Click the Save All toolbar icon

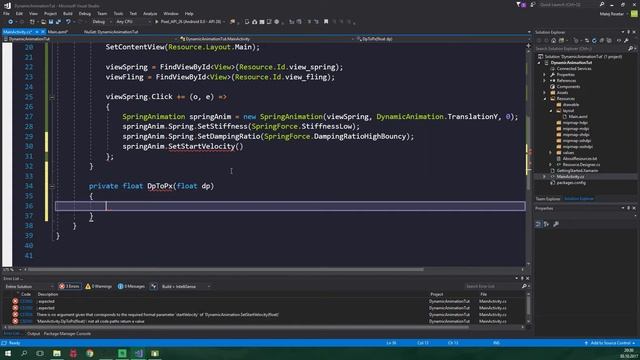coord(58,22)
